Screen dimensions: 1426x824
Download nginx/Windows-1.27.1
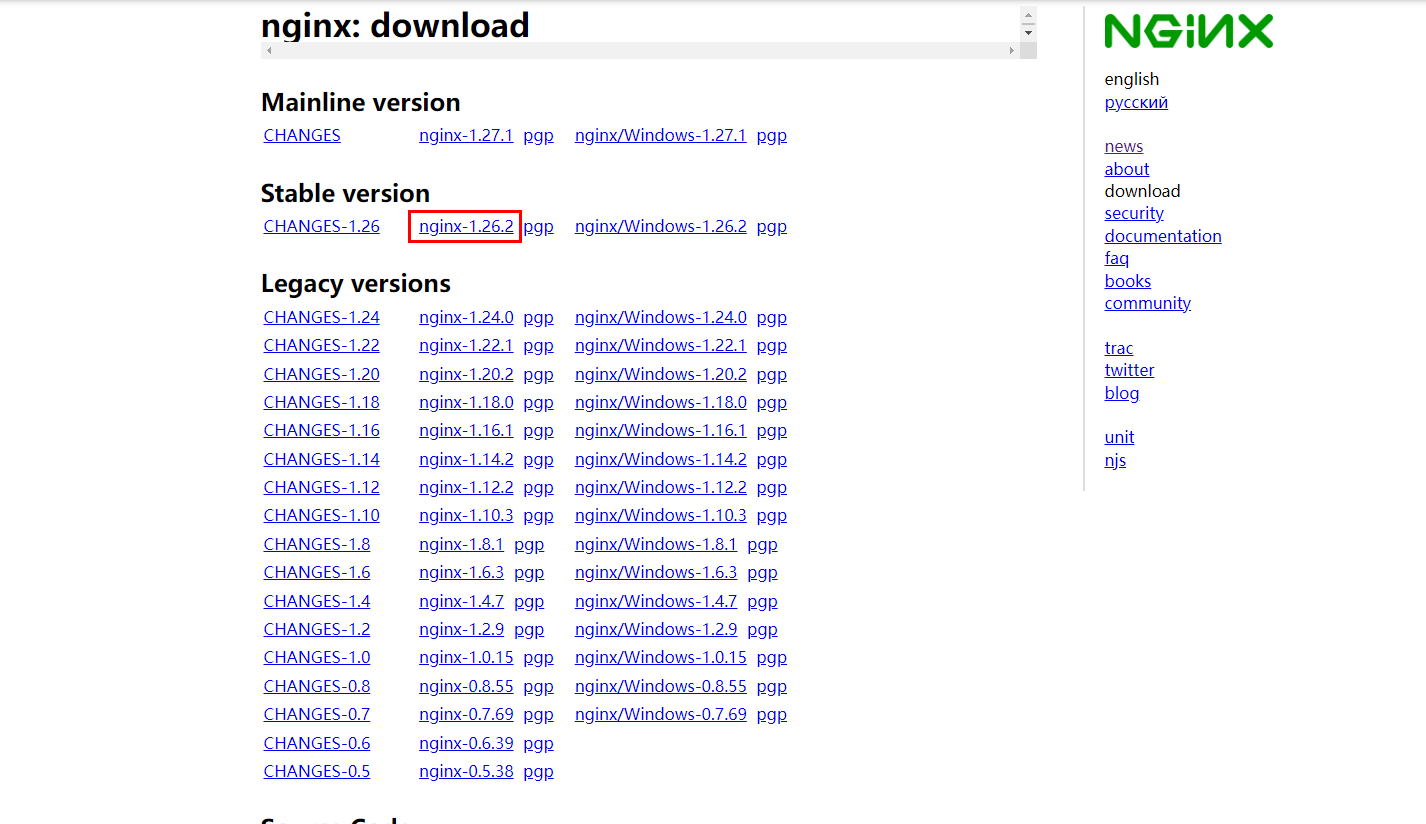click(660, 135)
